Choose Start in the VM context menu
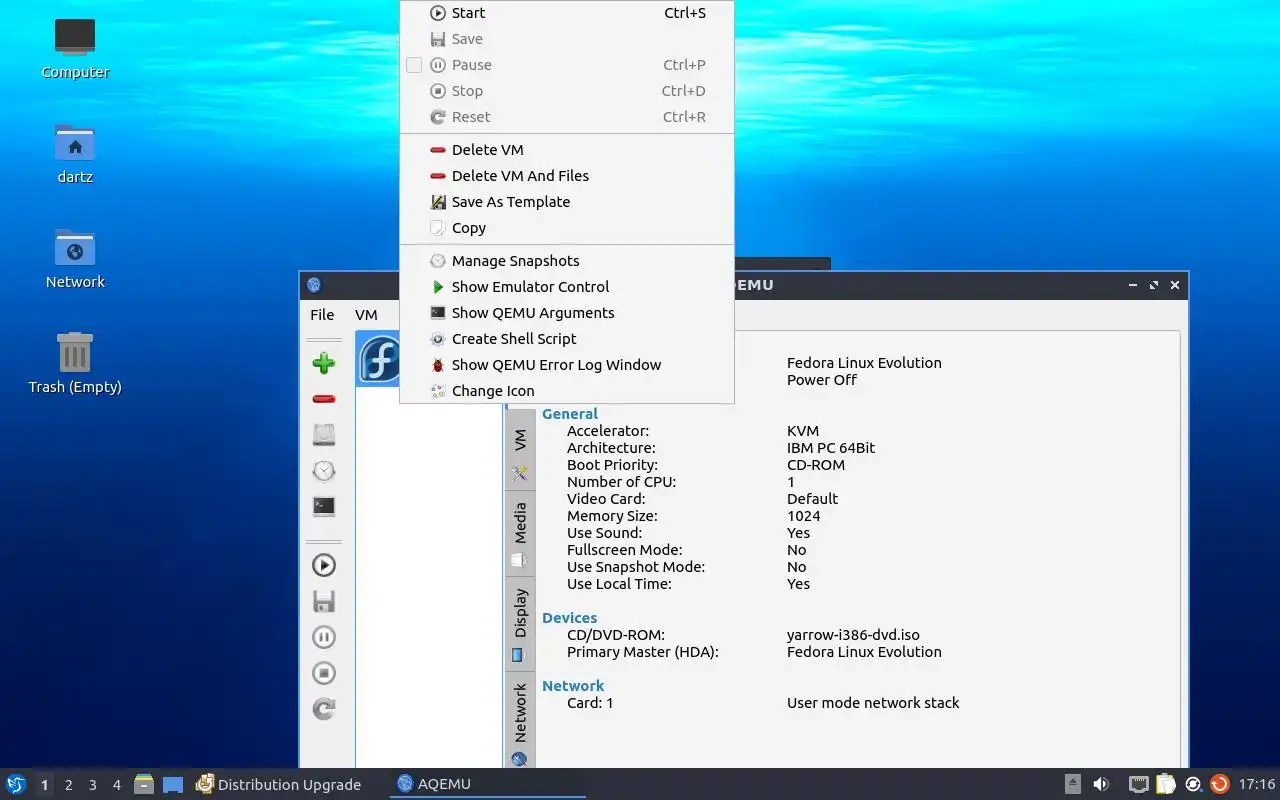 (x=567, y=13)
